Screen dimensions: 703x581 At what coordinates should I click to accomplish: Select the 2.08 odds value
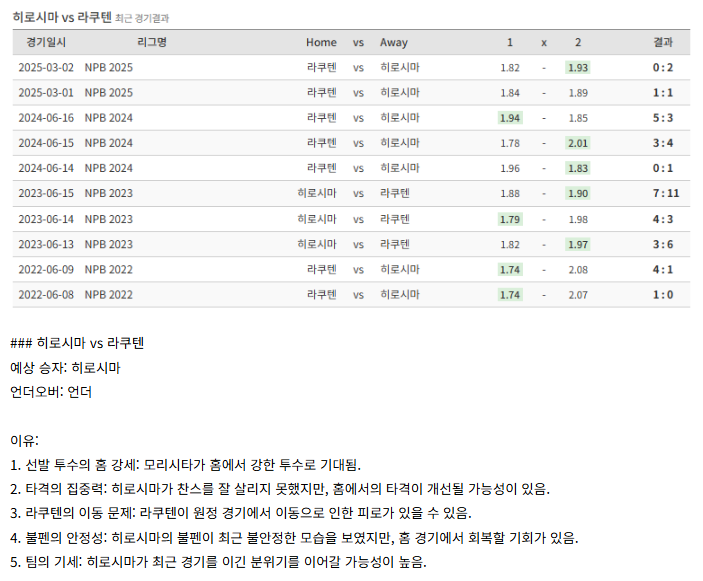pyautogui.click(x=578, y=269)
